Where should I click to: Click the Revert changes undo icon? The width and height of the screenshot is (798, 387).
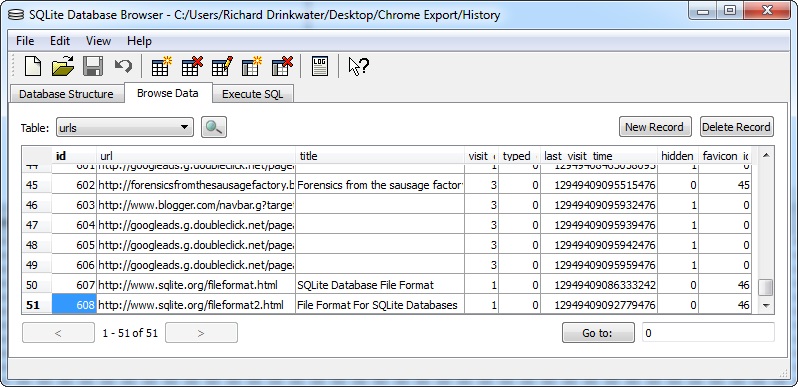click(123, 66)
